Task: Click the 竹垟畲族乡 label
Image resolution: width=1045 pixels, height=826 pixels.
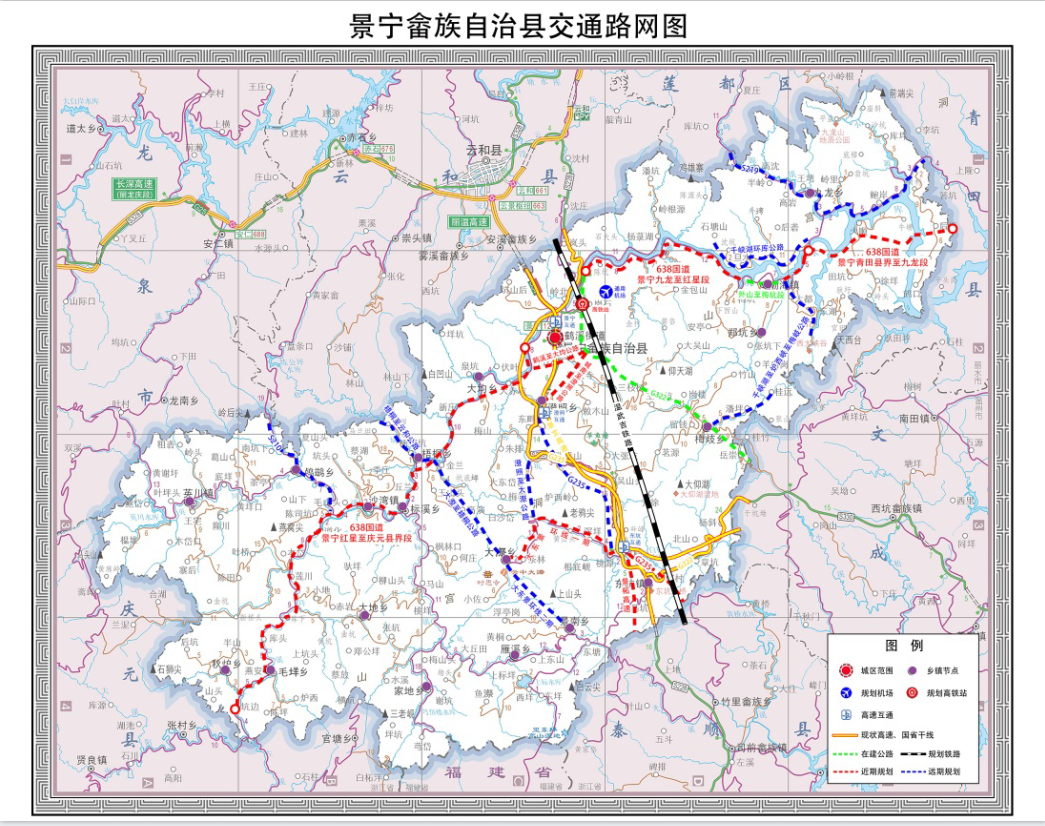Action: click(746, 702)
